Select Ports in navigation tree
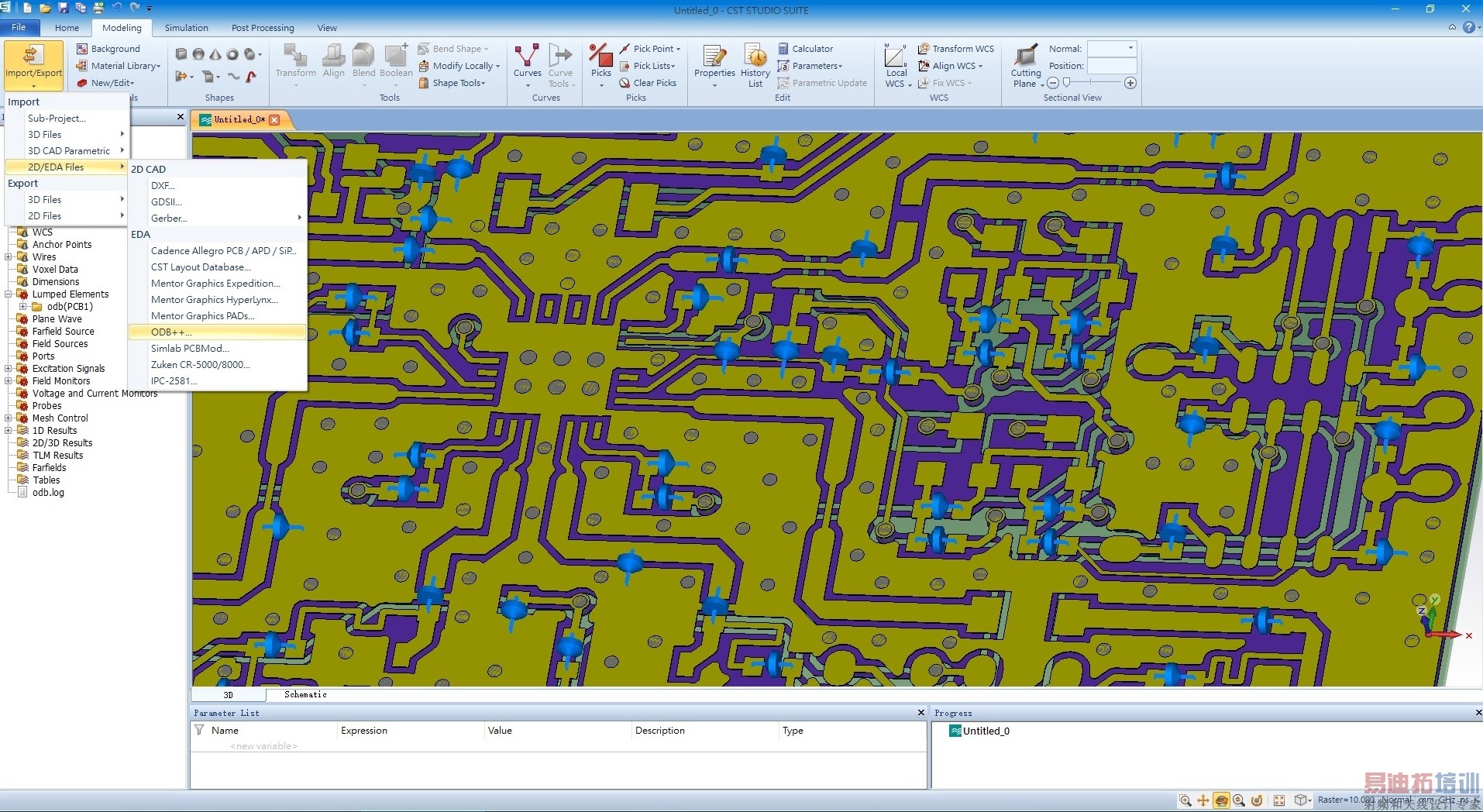Viewport: 1483px width, 812px height. 43,356
